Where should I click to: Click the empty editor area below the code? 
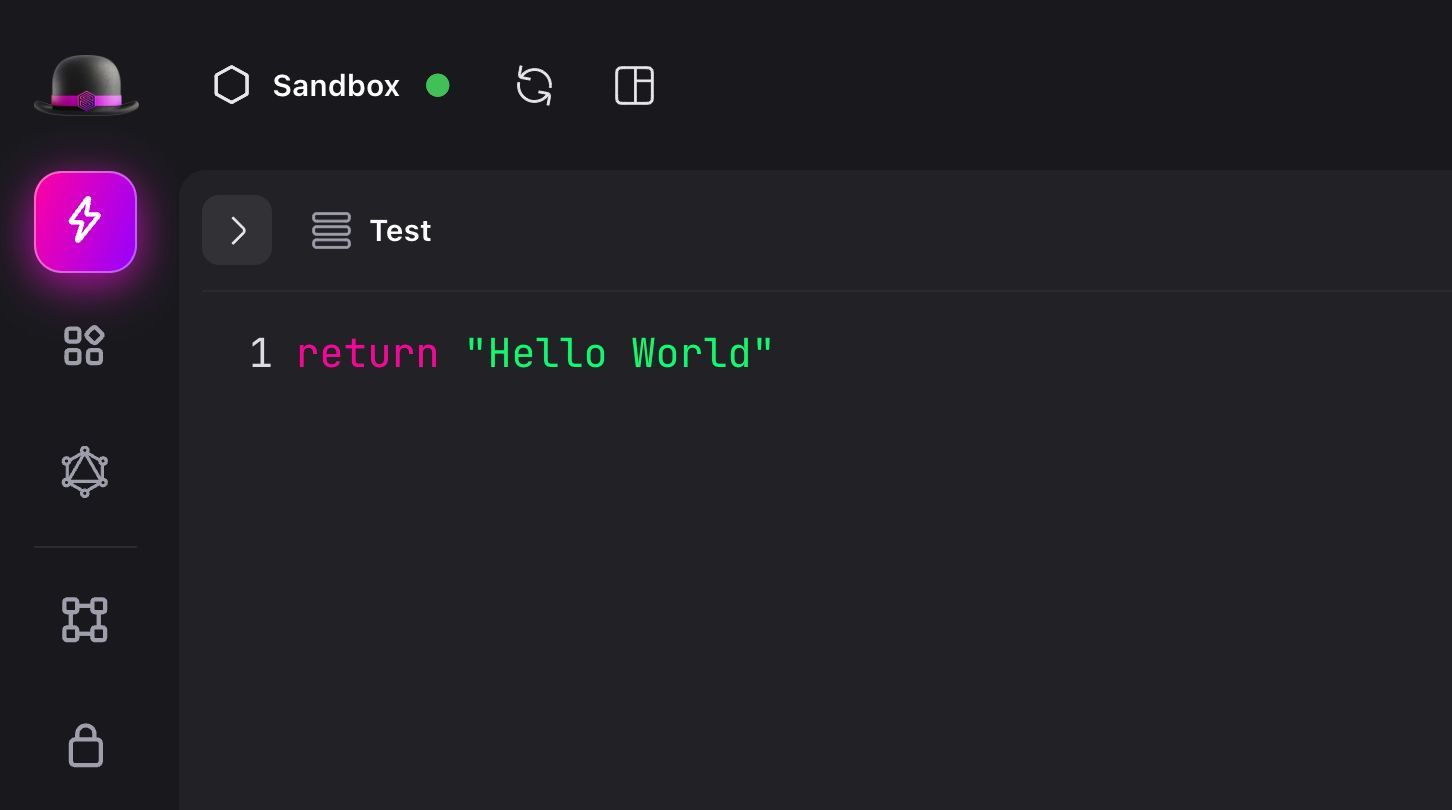click(x=800, y=580)
